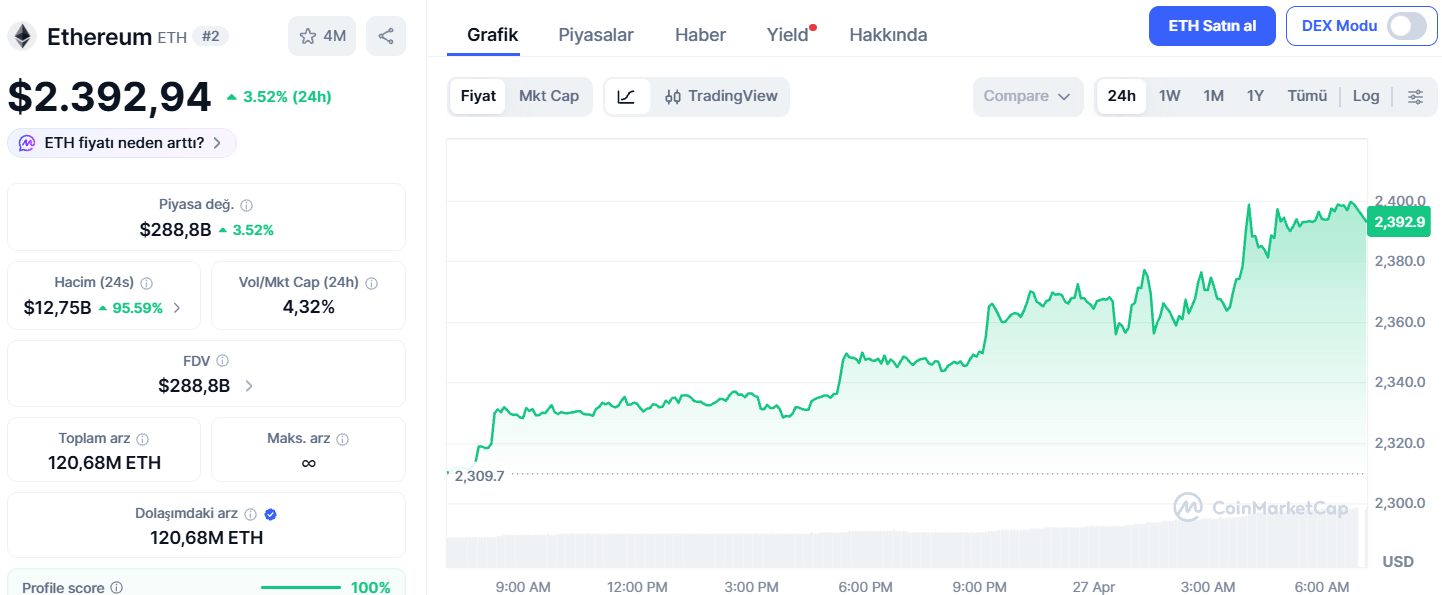Click info icon next to Dolaşımdaki arz
Viewport: 1442px width, 595px height.
click(x=250, y=514)
